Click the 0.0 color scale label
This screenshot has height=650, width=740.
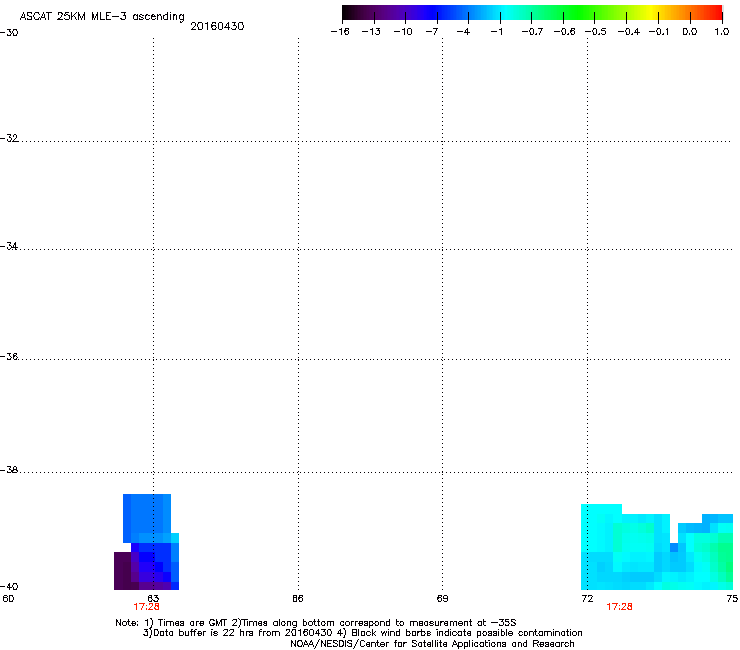690,32
